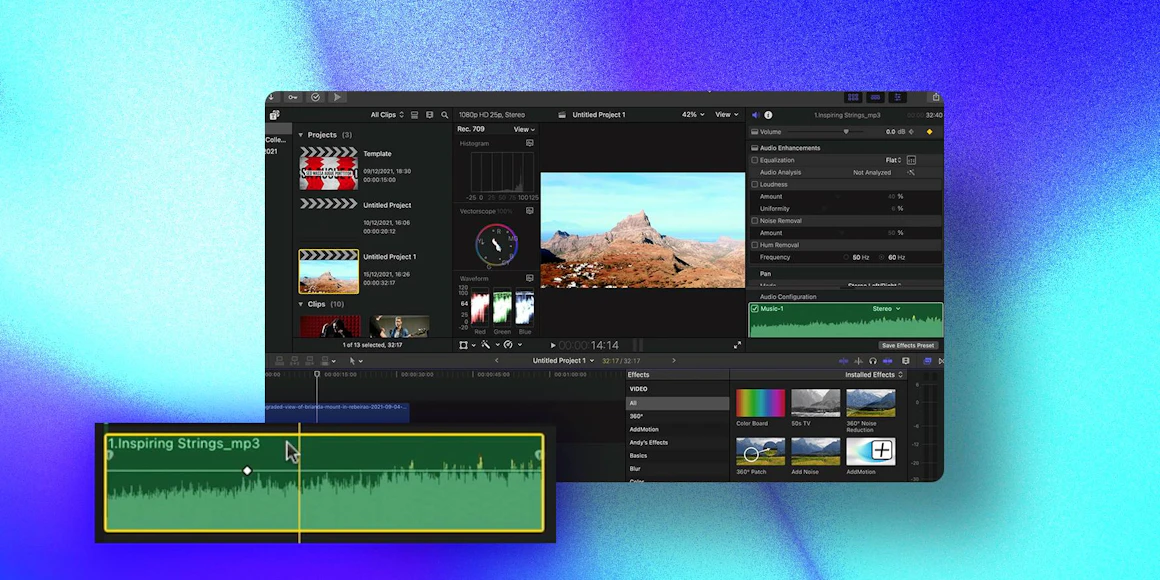Click the Histogram scope settings icon

tap(530, 143)
